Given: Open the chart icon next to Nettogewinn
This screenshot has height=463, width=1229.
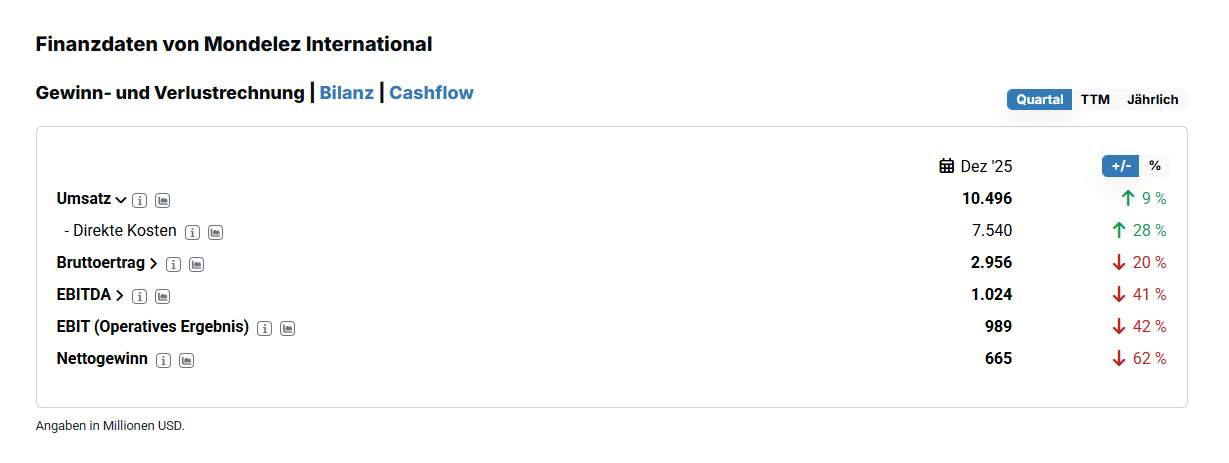Looking at the screenshot, I should coord(186,360).
